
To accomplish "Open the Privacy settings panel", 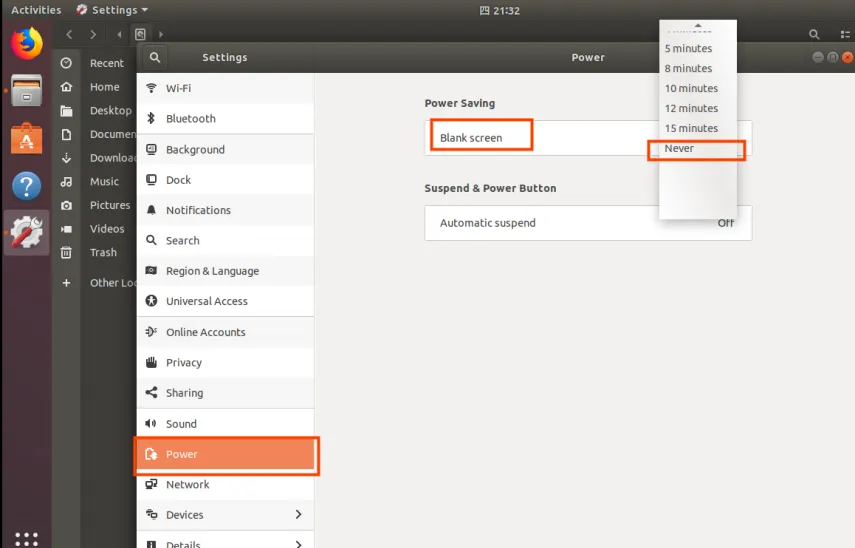I will (225, 363).
